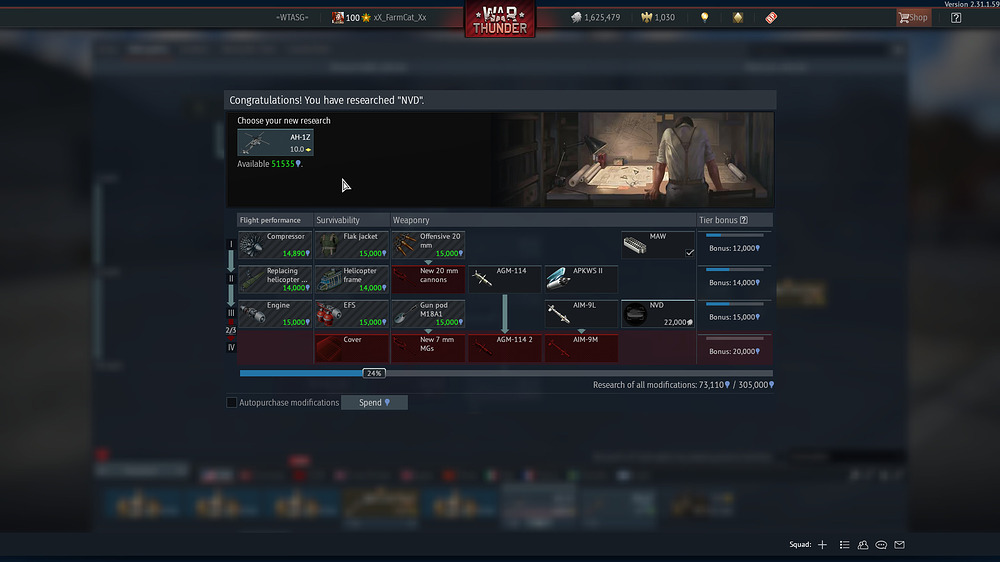
Task: Pick the AGM-114 missile modification
Action: point(505,279)
